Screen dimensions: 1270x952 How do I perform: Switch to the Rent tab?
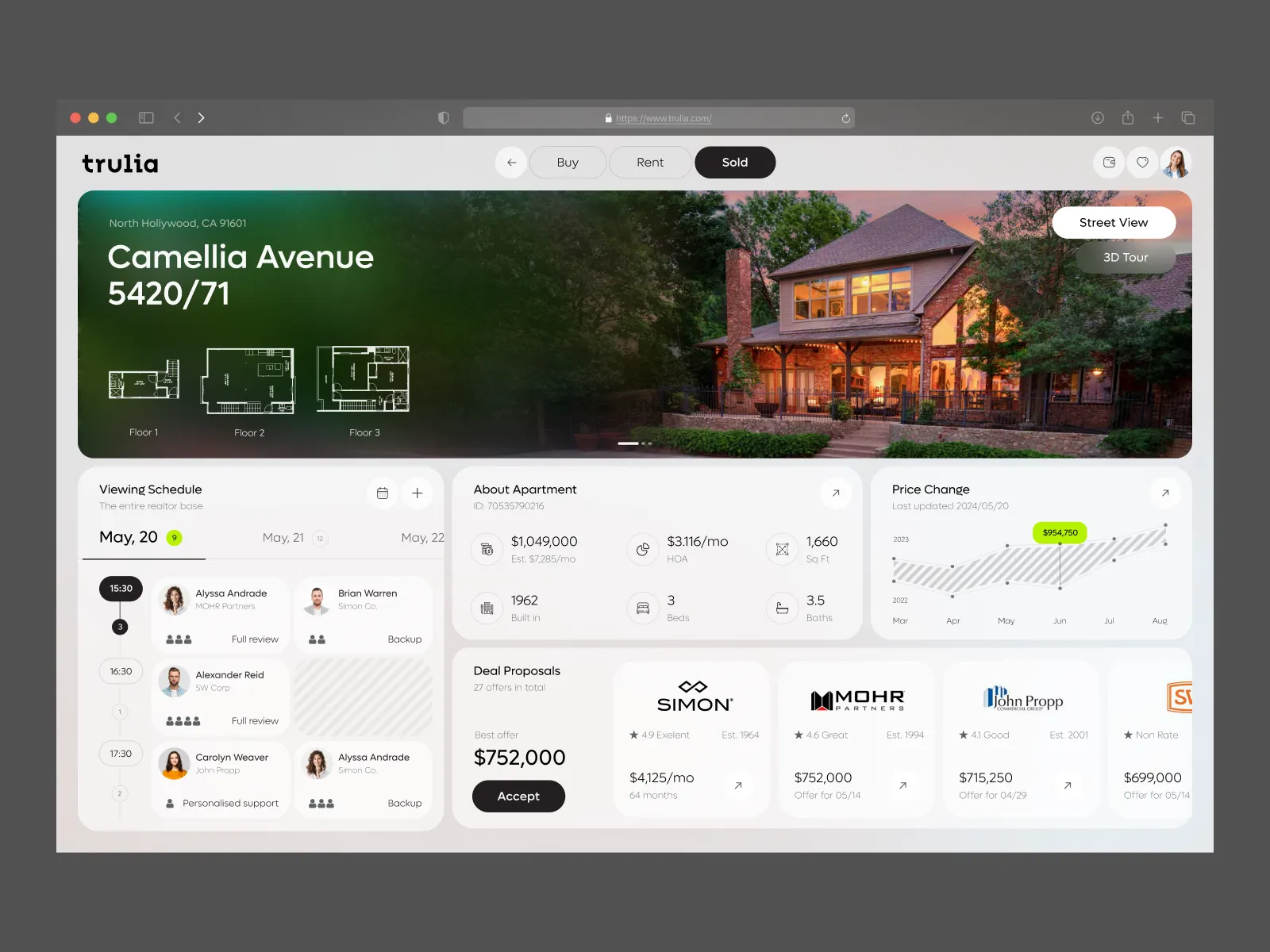pyautogui.click(x=649, y=162)
